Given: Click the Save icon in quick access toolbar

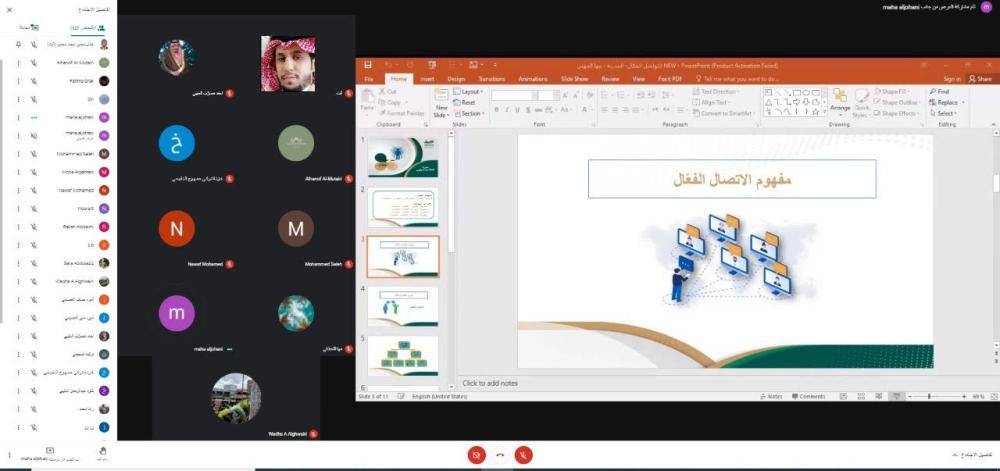Looking at the screenshot, I should [368, 65].
